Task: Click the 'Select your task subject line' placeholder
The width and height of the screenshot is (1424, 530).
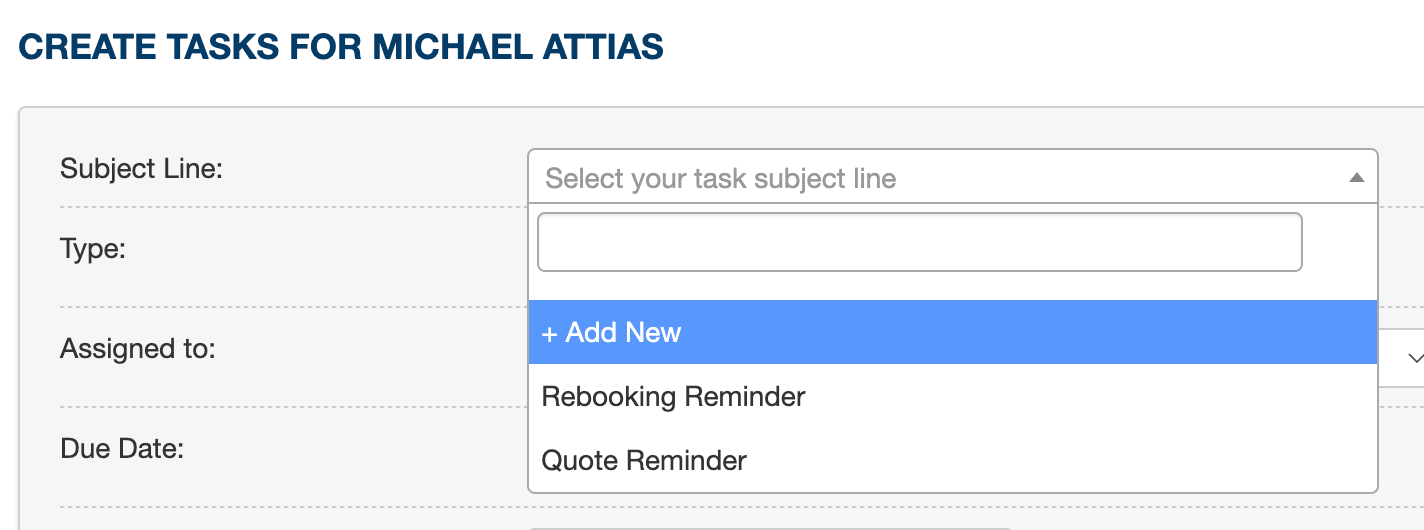Action: pos(721,179)
